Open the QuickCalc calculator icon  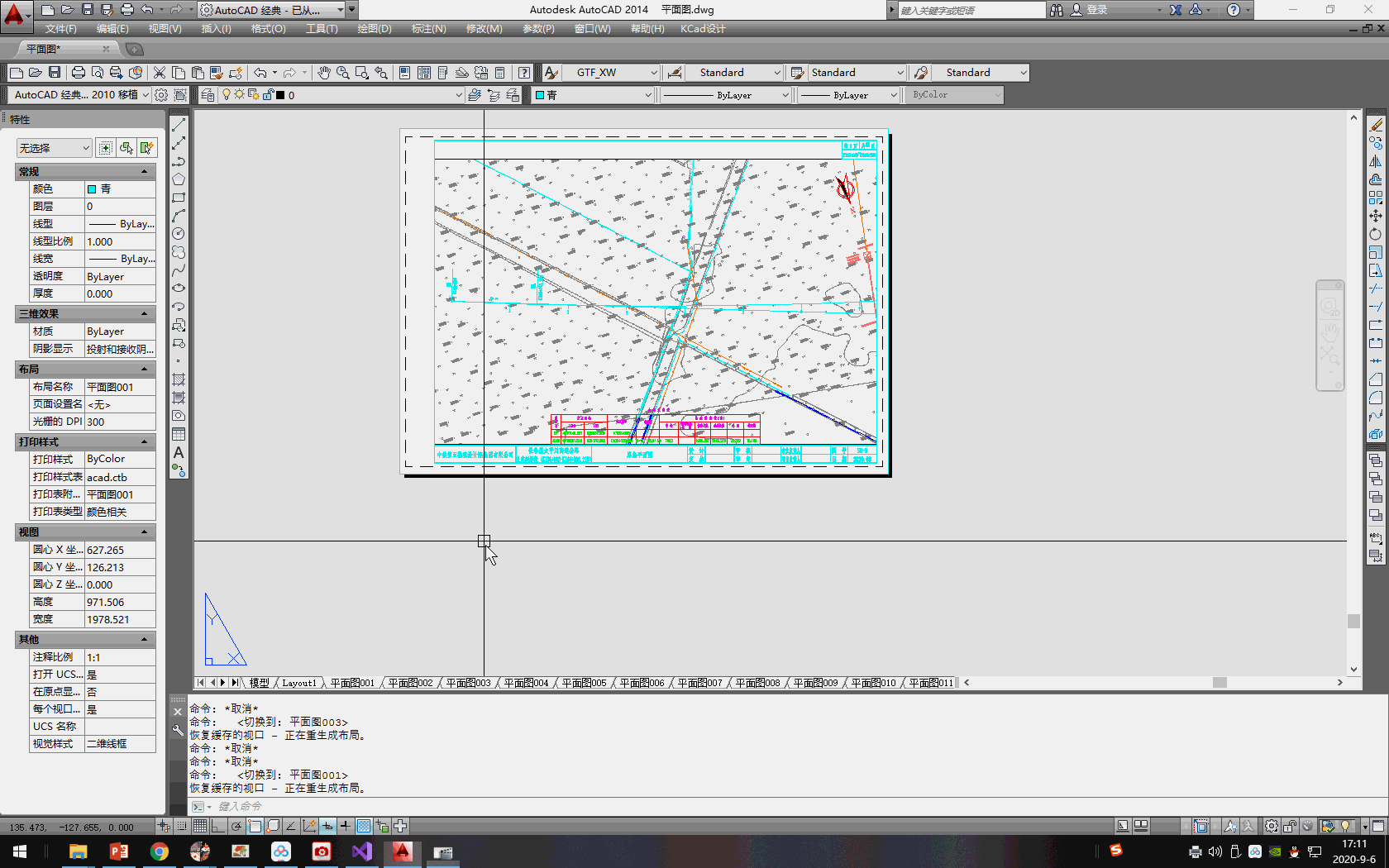point(499,73)
